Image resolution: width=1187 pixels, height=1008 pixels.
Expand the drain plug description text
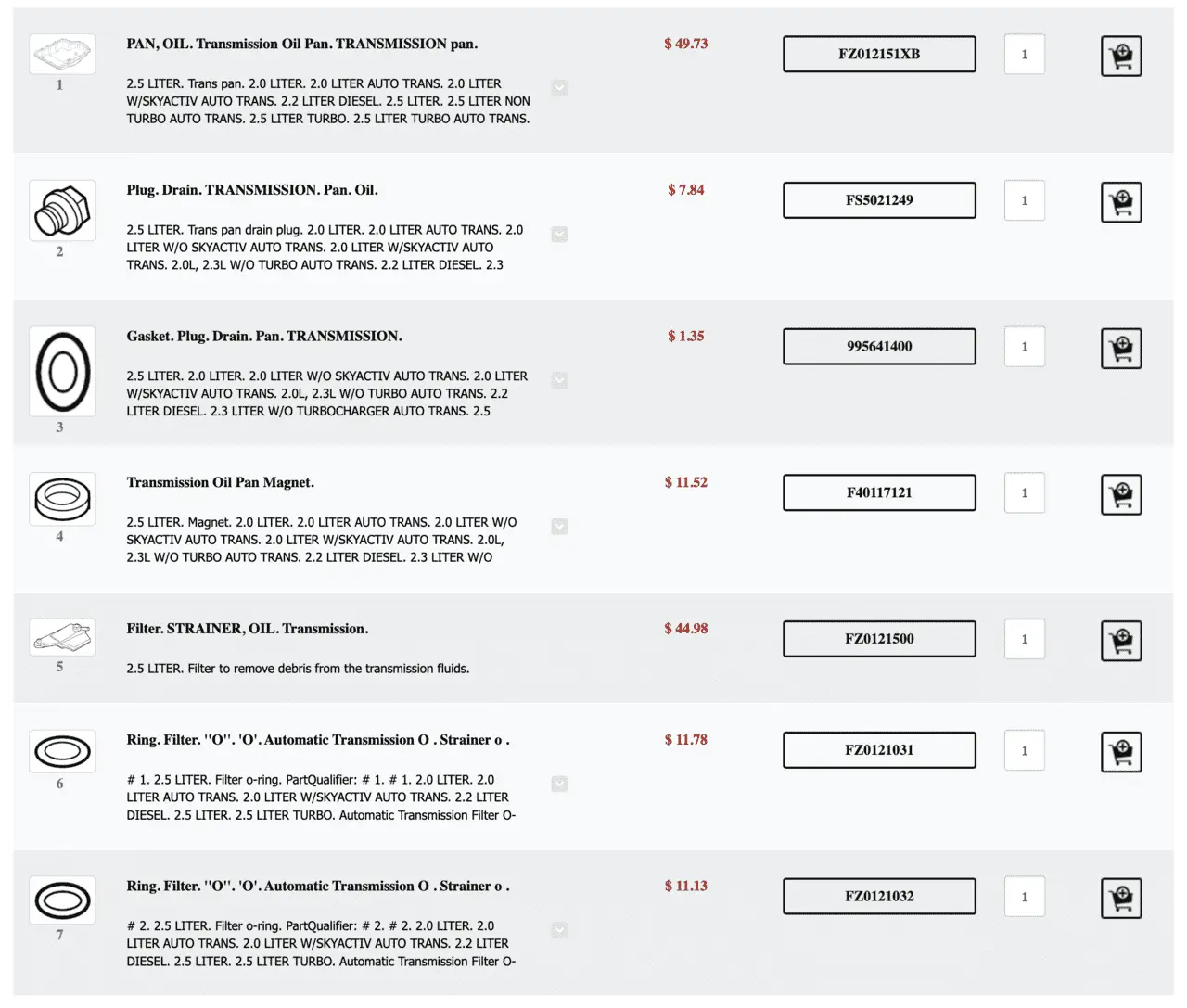click(x=559, y=235)
